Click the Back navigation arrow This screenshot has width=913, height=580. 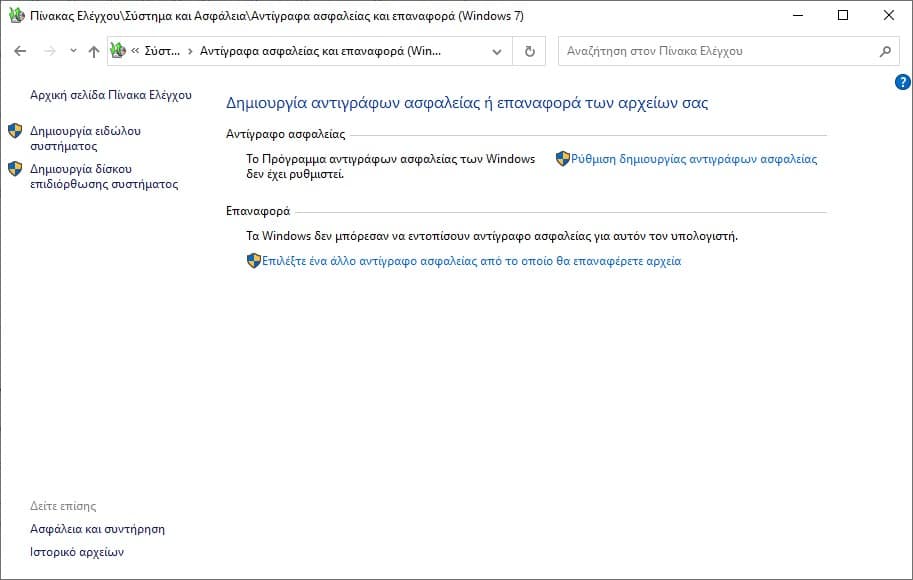(x=20, y=51)
